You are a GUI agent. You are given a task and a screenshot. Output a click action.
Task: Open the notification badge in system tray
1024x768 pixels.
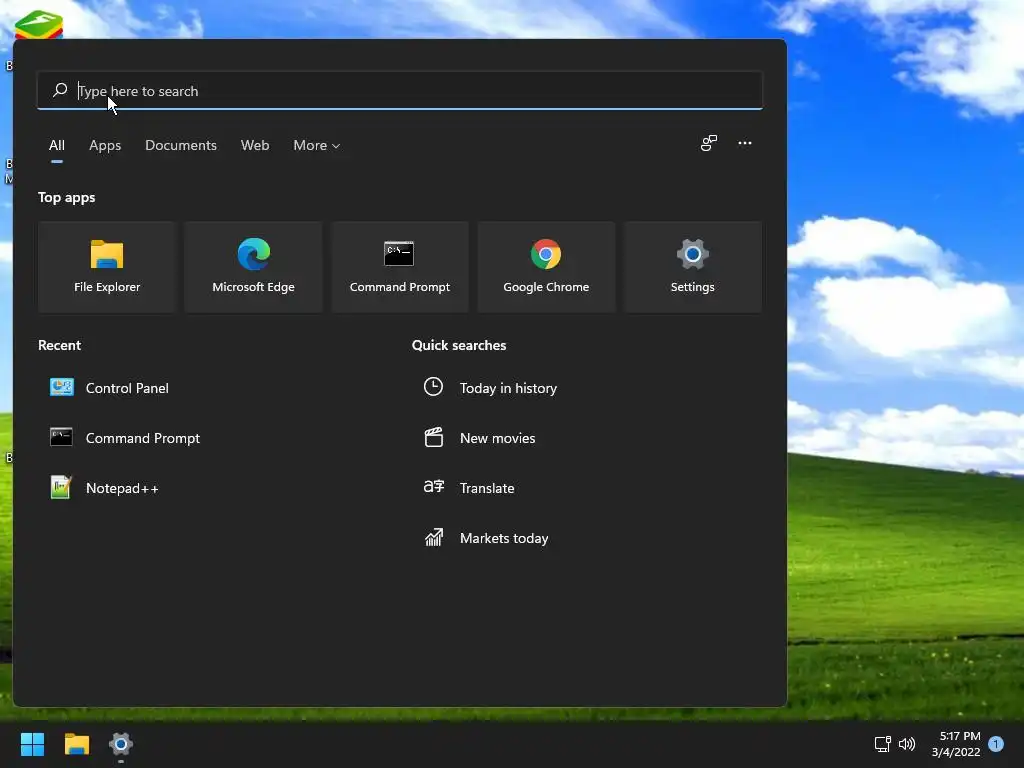(x=996, y=744)
